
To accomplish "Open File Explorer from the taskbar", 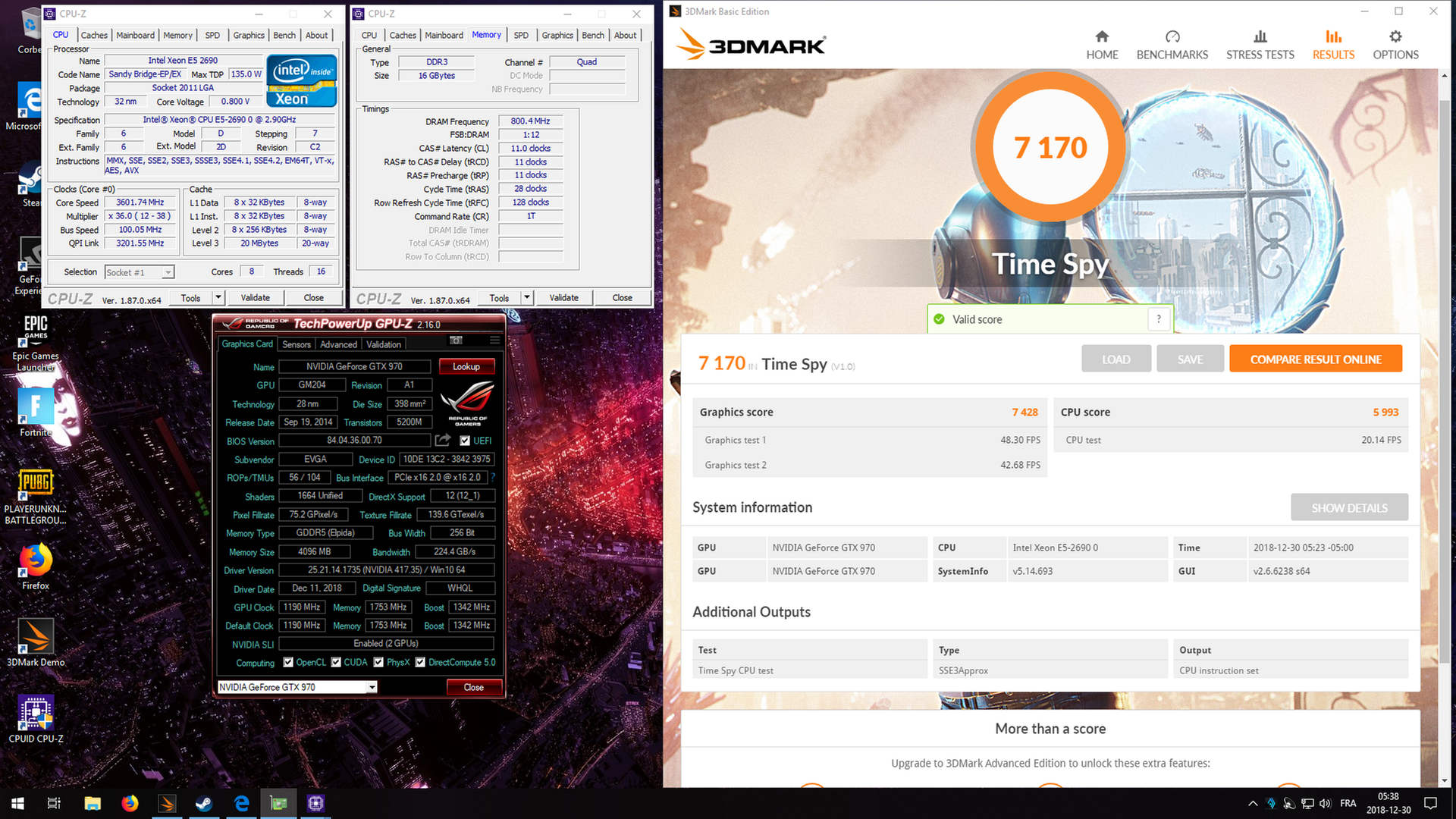I will [93, 803].
